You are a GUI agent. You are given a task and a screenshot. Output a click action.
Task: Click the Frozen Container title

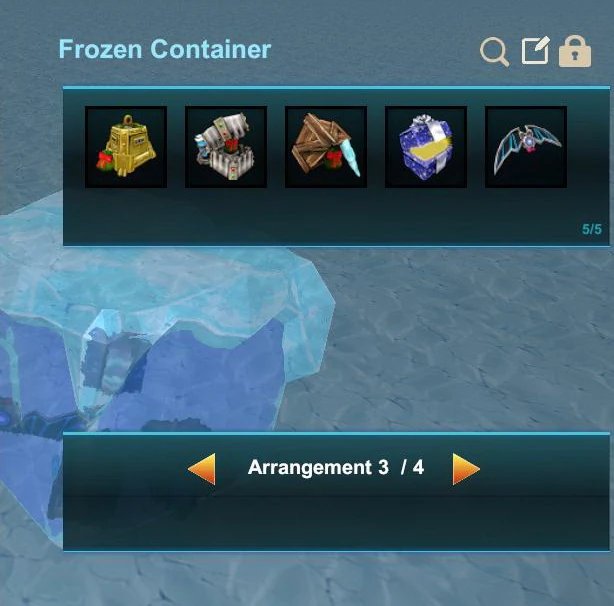165,49
